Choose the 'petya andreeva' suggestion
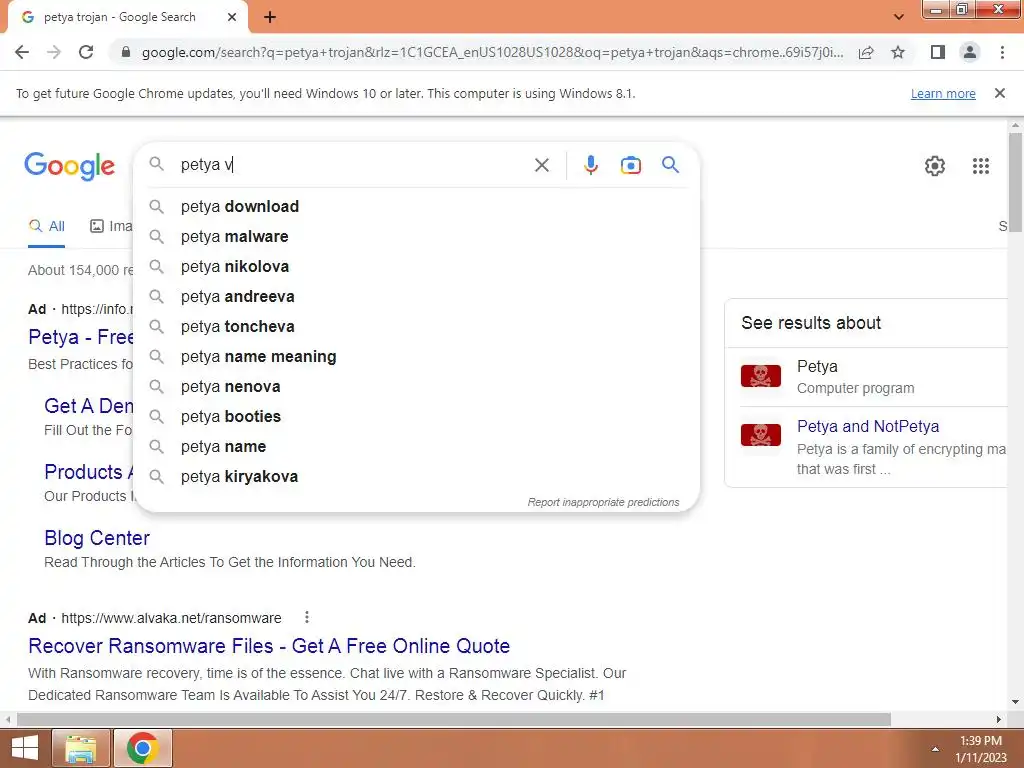 [416, 296]
